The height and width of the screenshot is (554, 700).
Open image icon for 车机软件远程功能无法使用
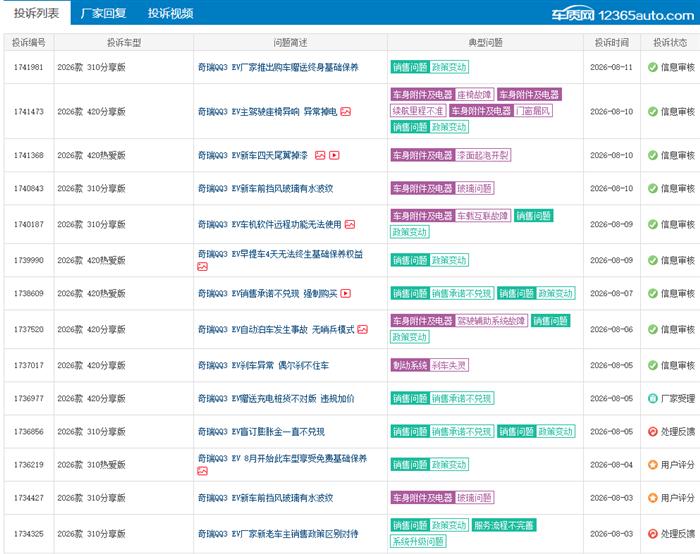350,225
